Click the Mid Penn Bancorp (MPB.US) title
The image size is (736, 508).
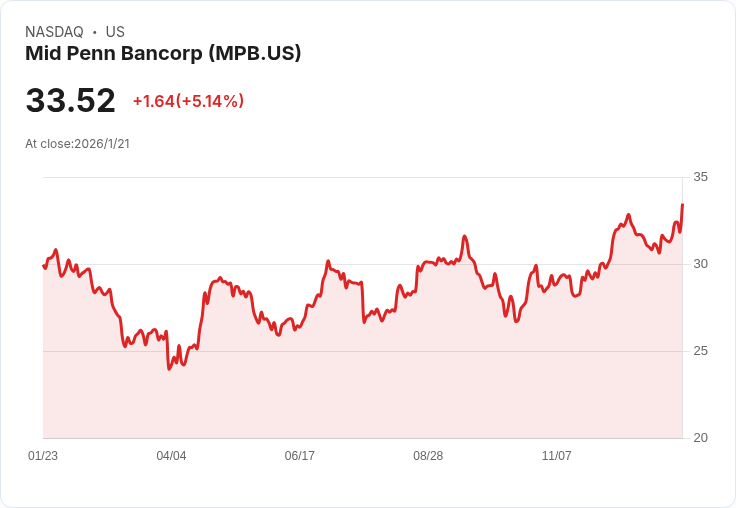pos(163,54)
